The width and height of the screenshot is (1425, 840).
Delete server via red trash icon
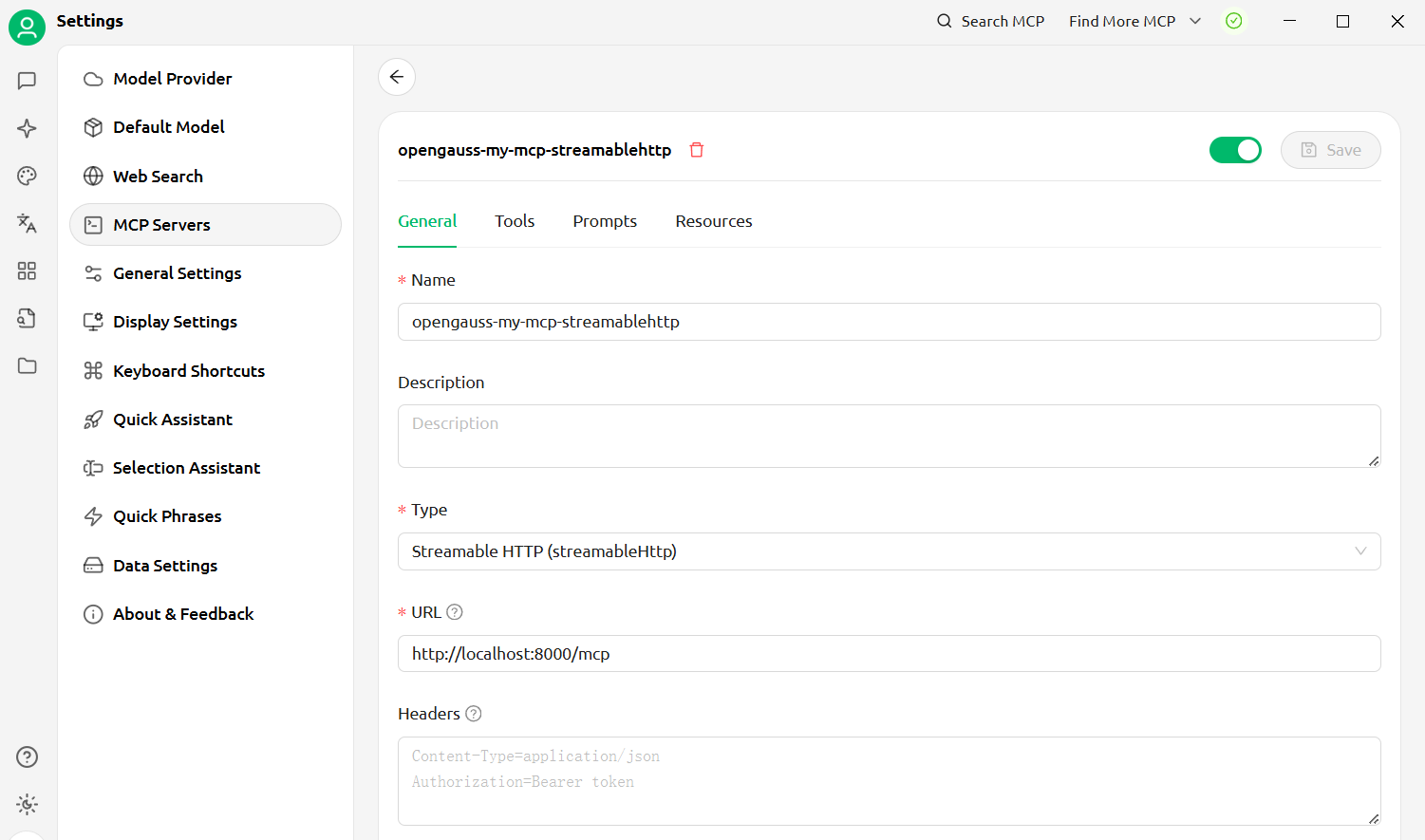[697, 150]
